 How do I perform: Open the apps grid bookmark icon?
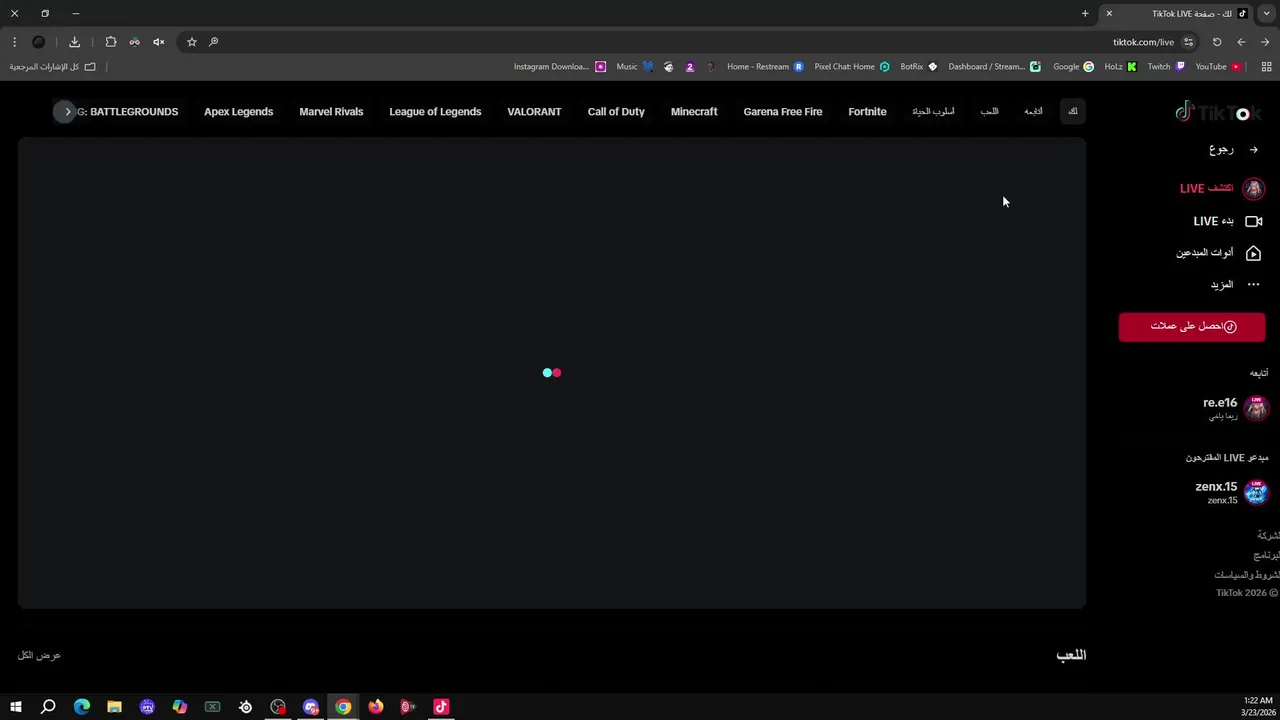[1266, 67]
